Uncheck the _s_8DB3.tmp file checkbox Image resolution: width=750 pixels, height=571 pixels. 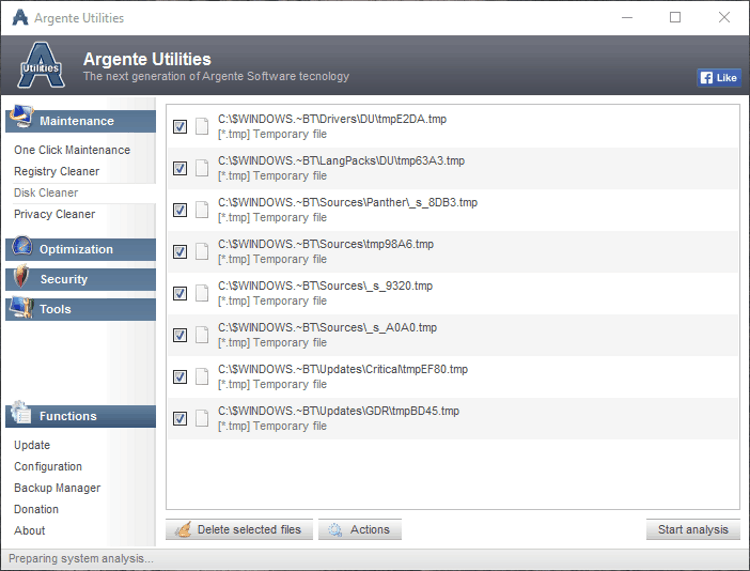coord(180,210)
